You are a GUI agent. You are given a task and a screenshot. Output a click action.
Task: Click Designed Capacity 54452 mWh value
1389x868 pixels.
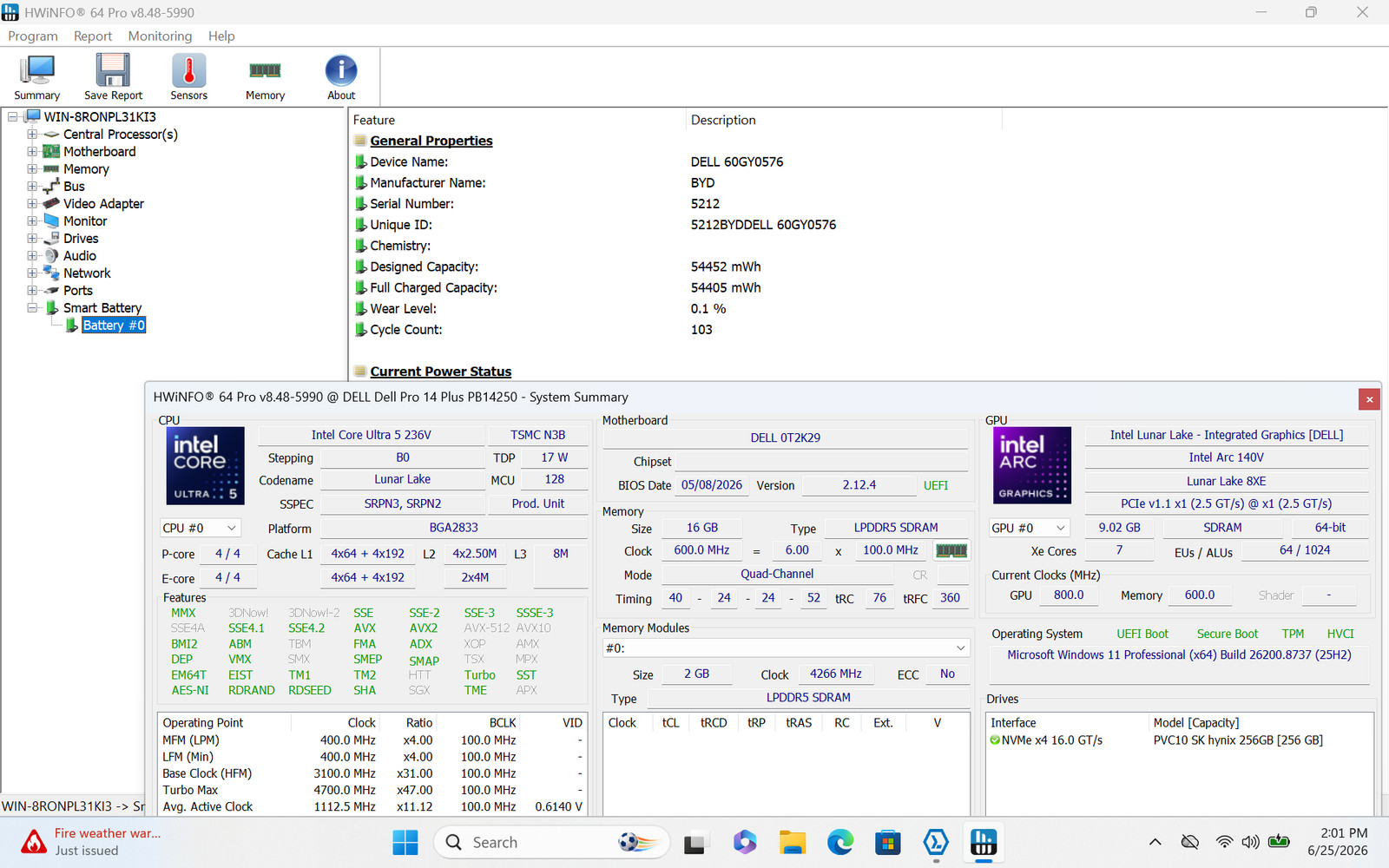click(x=726, y=267)
